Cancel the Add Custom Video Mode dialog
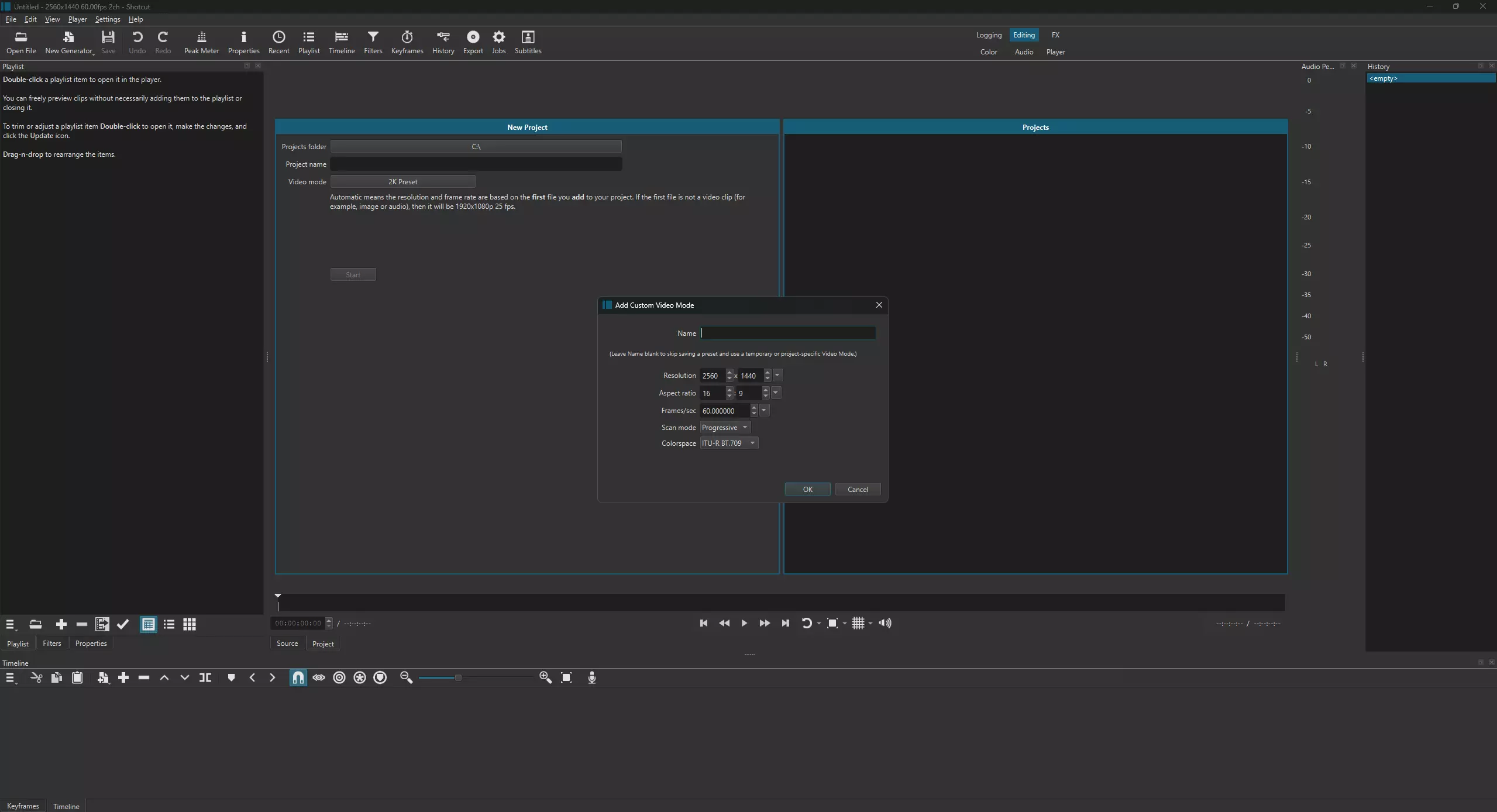The image size is (1497, 812). pos(858,490)
